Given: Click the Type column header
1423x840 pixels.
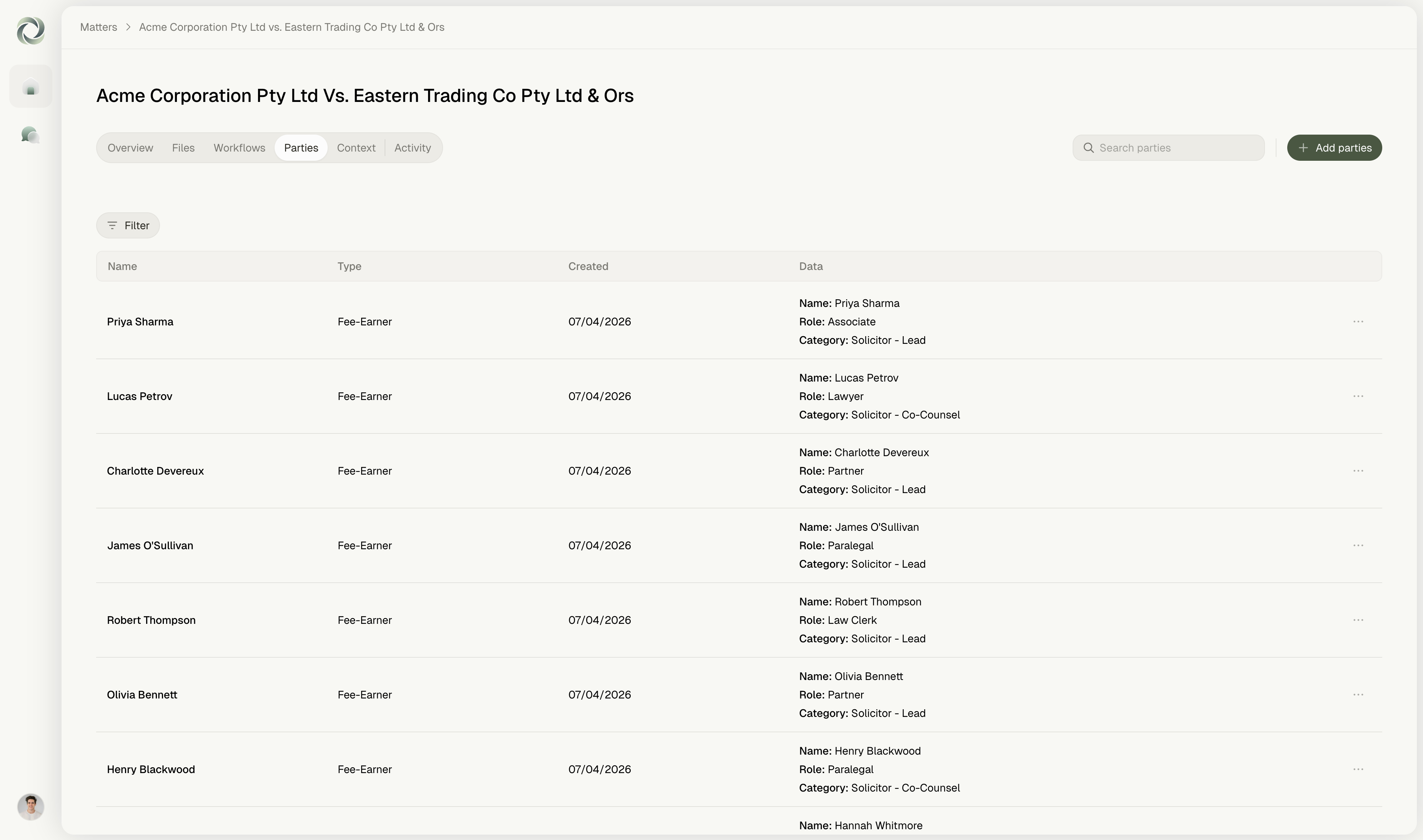Looking at the screenshot, I should pos(349,266).
